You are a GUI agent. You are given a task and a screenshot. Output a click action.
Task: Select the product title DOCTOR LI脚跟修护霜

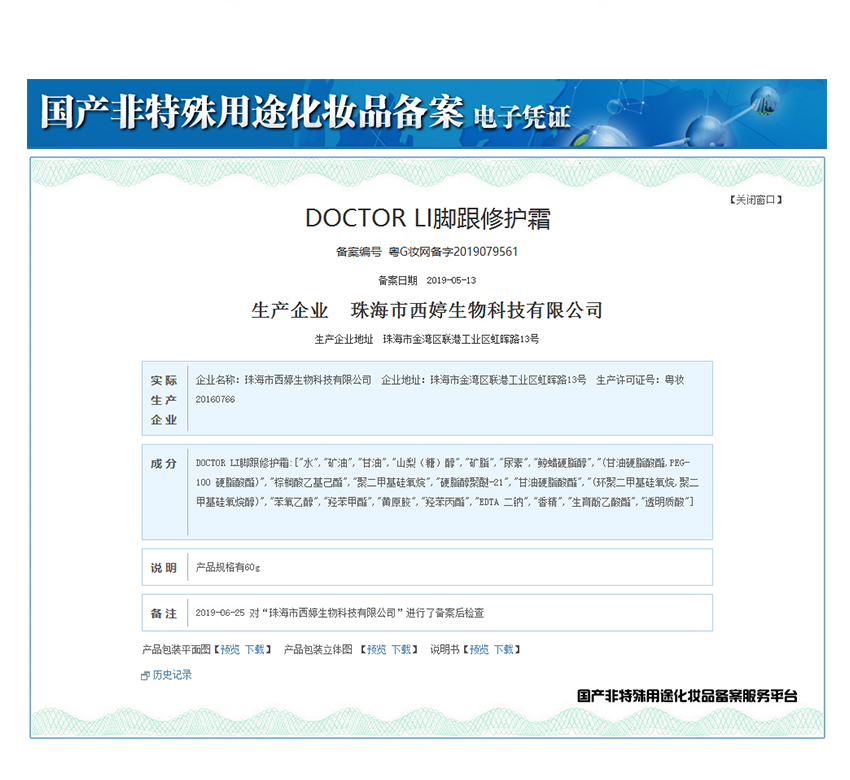click(x=428, y=218)
